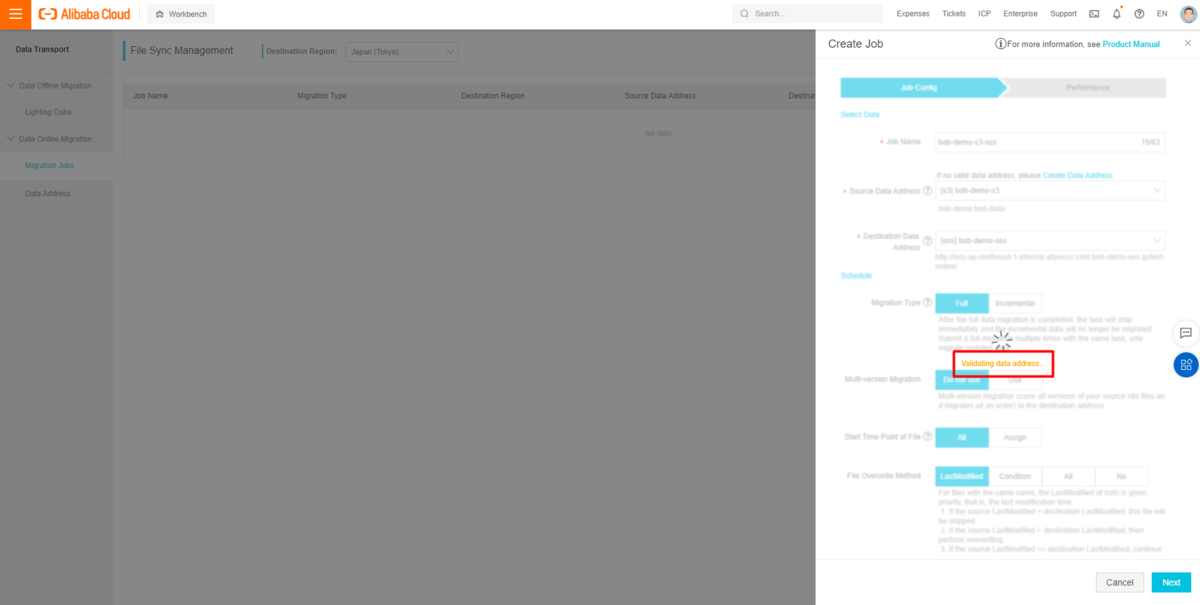Click the Cancel button
The width and height of the screenshot is (1200, 605).
click(x=1120, y=582)
